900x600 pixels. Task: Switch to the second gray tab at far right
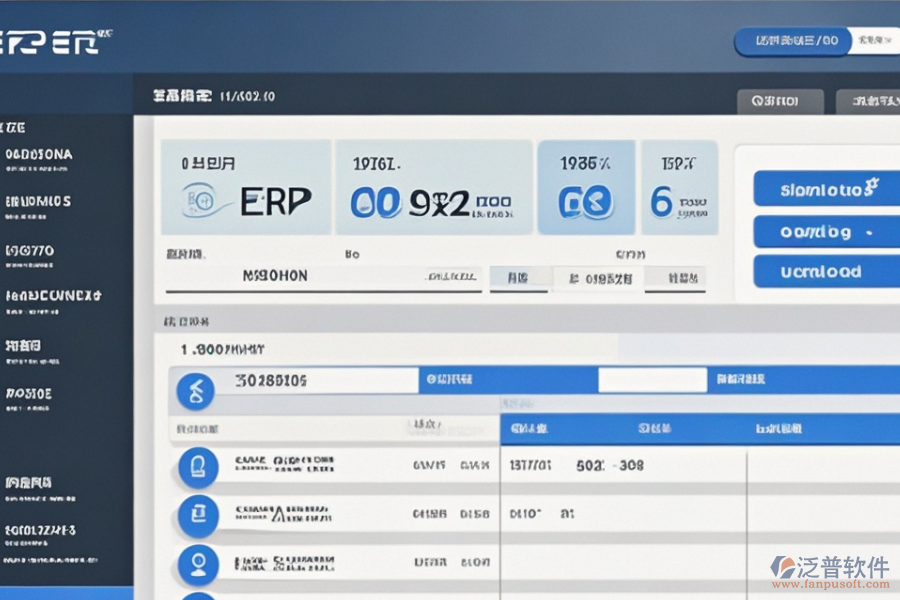(x=866, y=101)
